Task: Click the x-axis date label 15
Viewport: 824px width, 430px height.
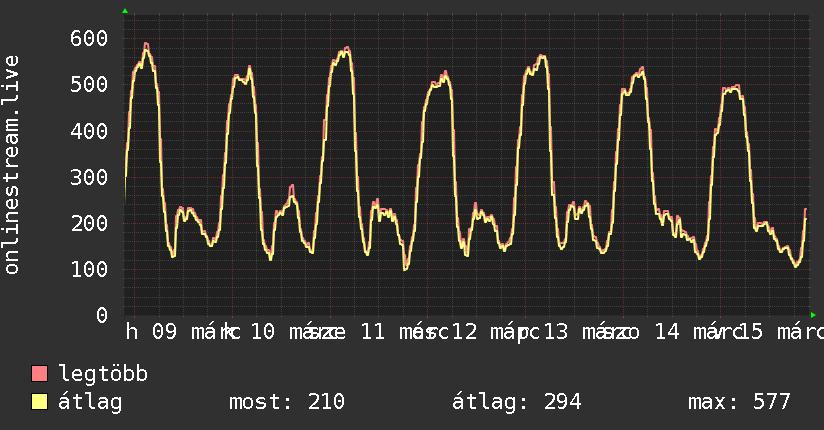Action: click(750, 332)
